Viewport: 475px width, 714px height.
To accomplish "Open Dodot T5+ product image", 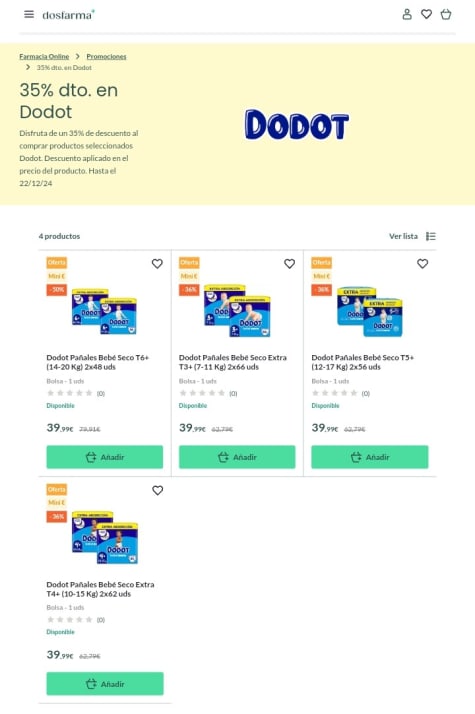I will [x=370, y=312].
